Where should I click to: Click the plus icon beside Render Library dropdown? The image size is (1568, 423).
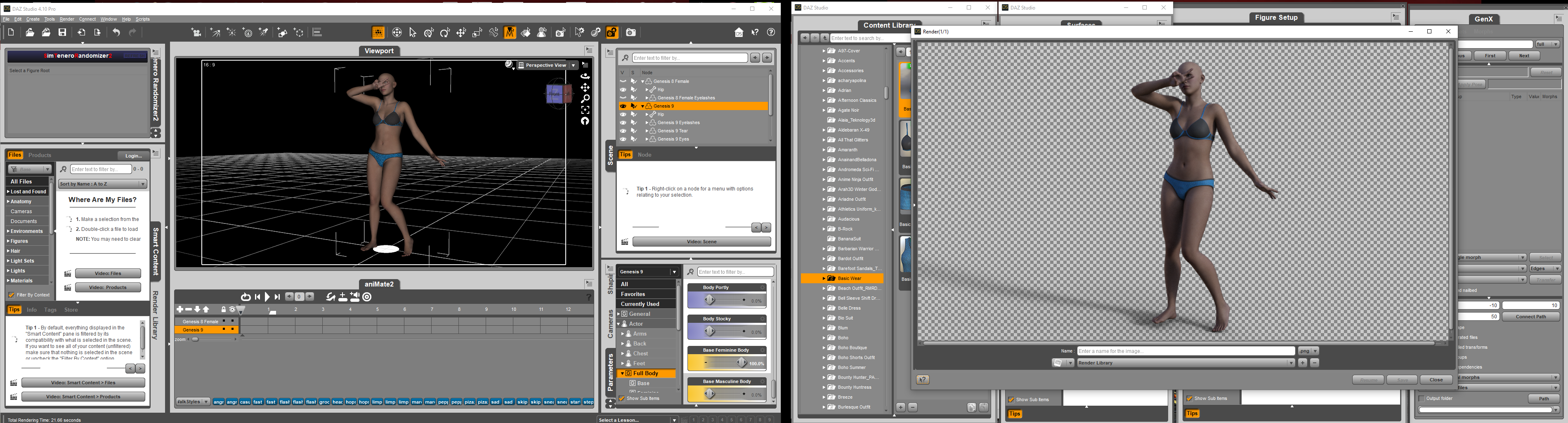(1303, 363)
